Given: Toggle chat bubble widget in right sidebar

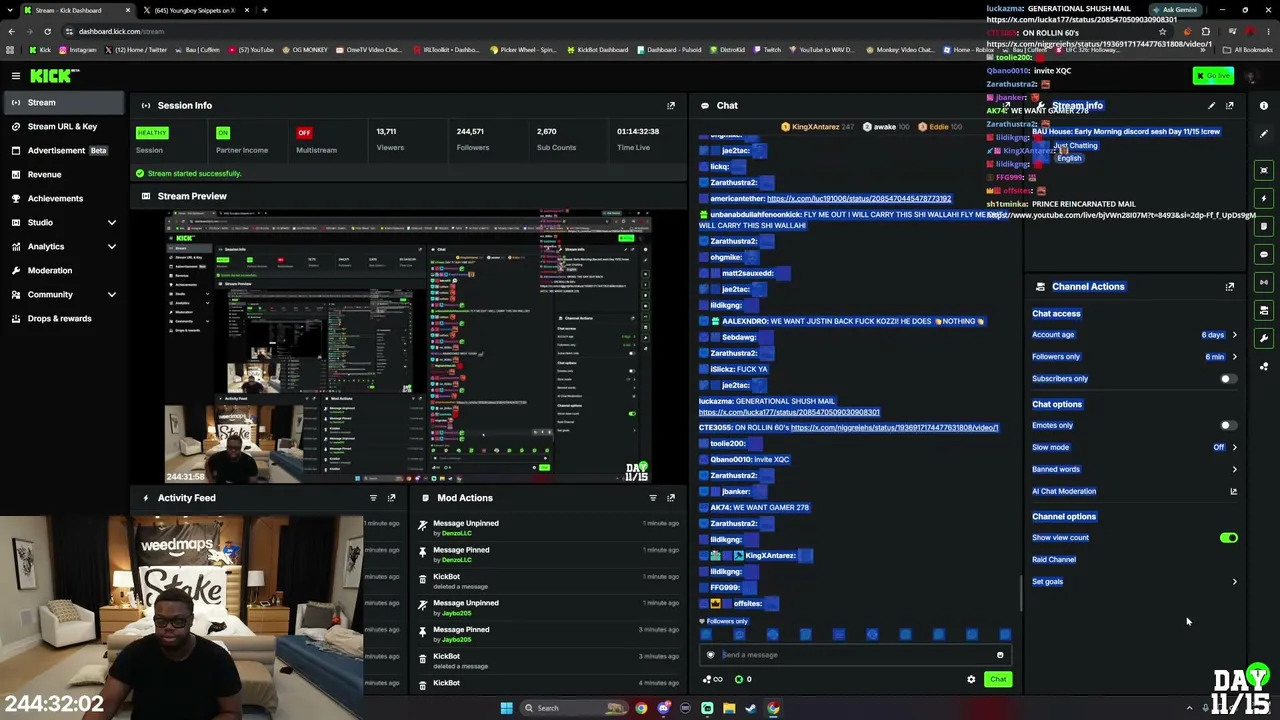Looking at the screenshot, I should tap(1264, 254).
